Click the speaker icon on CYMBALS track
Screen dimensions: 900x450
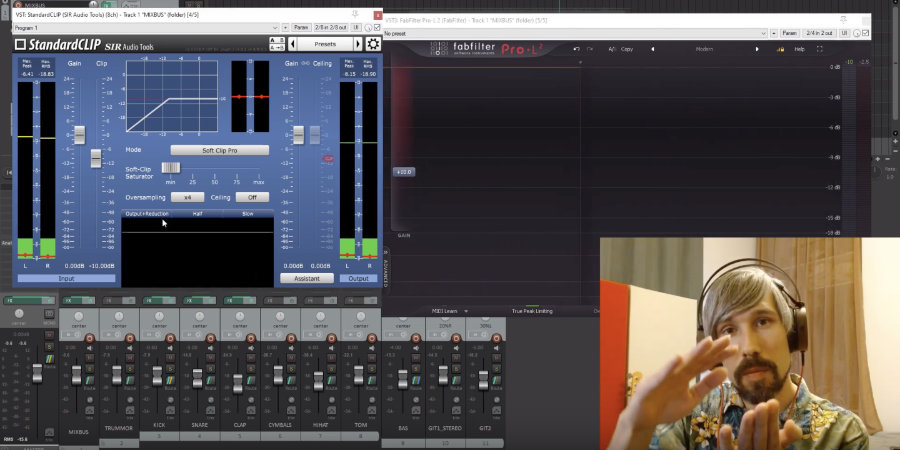click(290, 348)
